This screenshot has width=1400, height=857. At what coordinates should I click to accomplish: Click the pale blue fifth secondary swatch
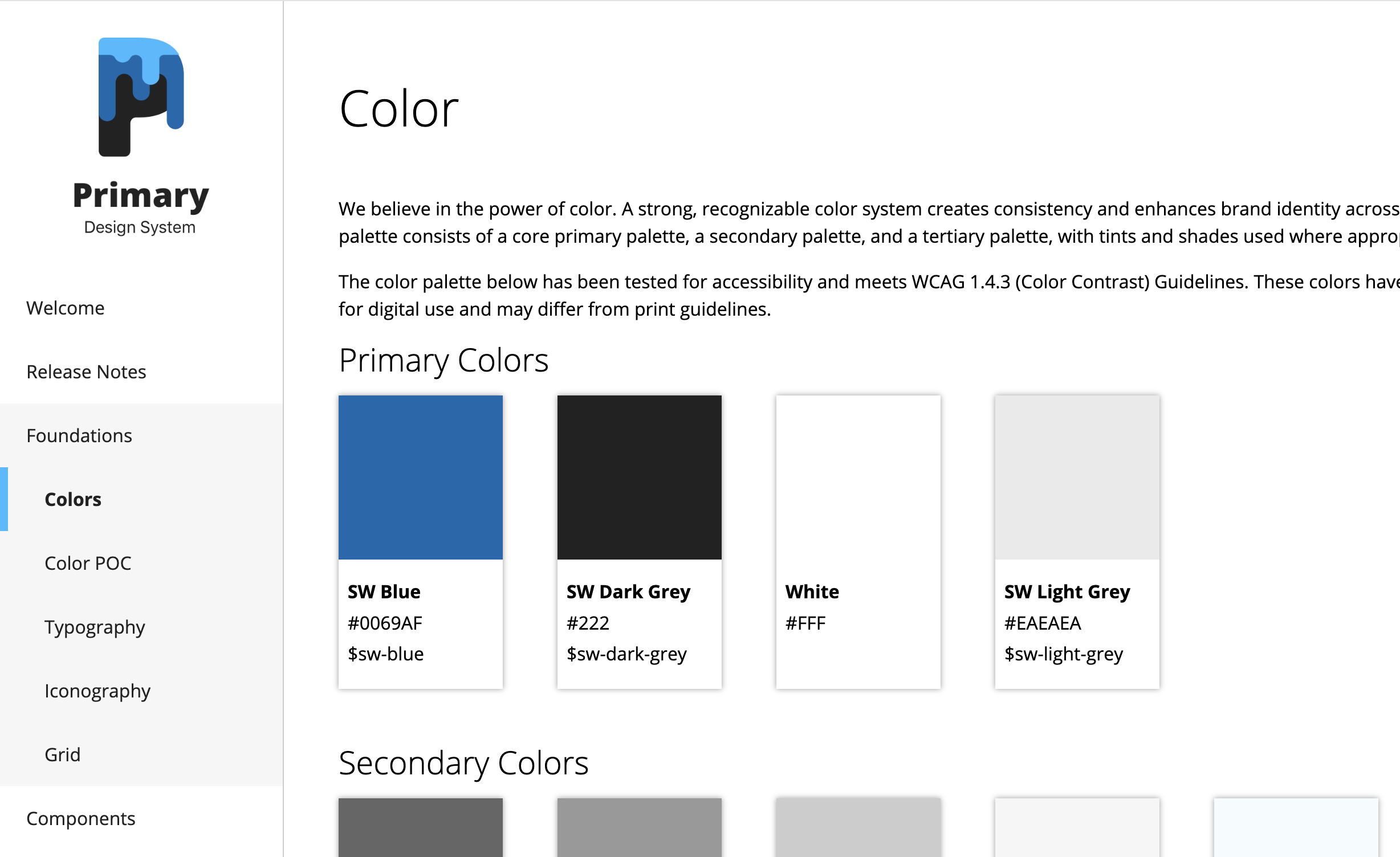click(x=1296, y=827)
